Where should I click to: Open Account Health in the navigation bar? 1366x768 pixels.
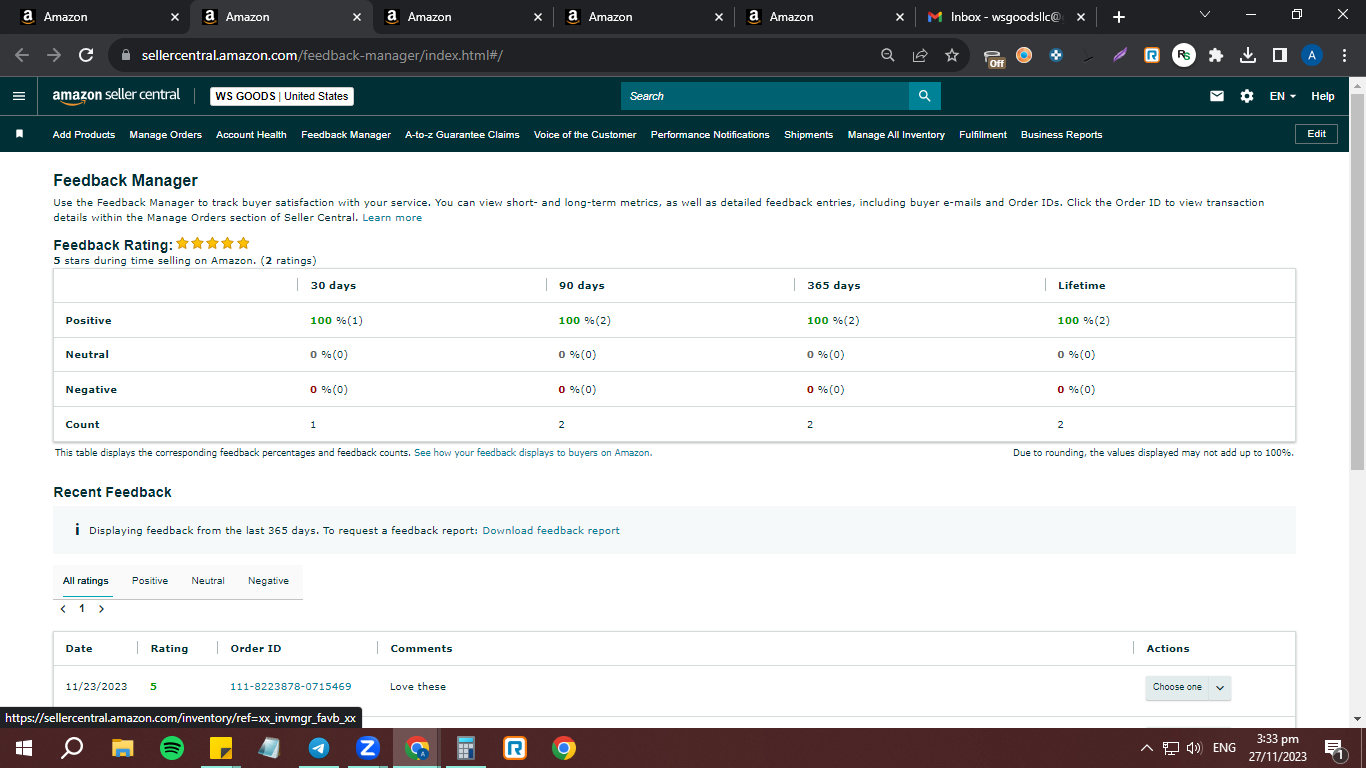pyautogui.click(x=251, y=134)
